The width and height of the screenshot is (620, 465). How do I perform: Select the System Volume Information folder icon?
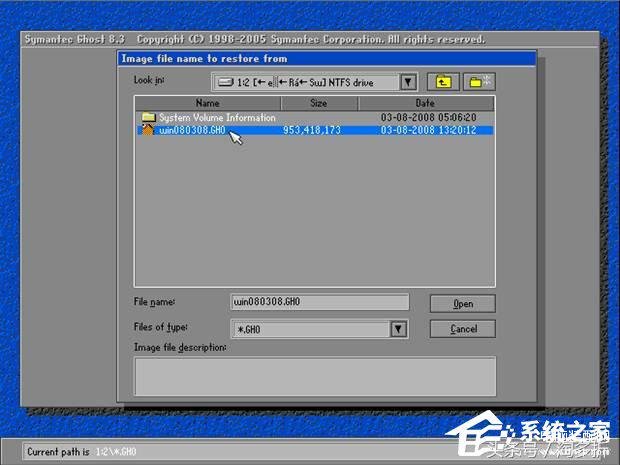tap(148, 117)
